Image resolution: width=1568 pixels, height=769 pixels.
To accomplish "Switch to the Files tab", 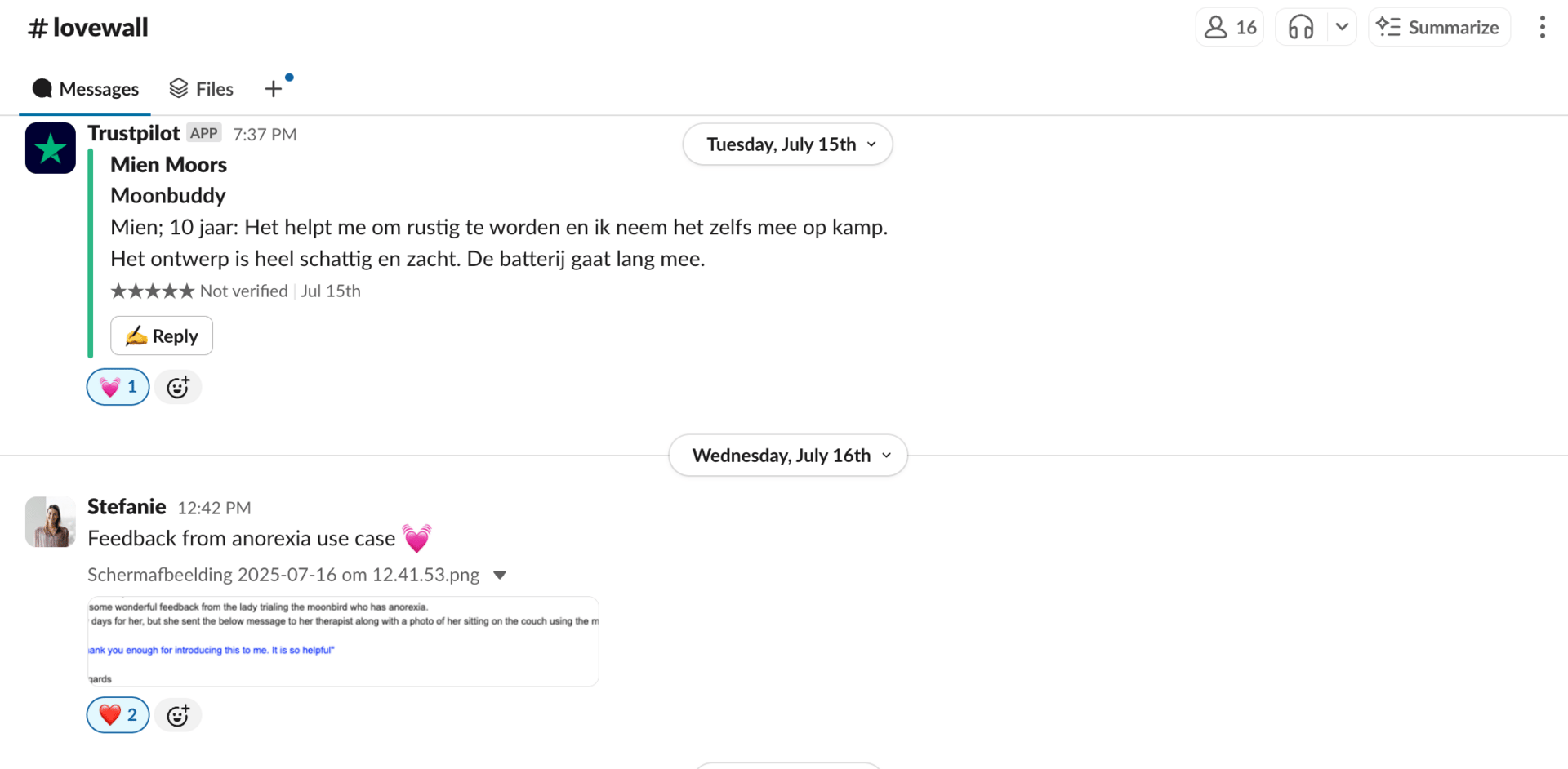I will 201,89.
